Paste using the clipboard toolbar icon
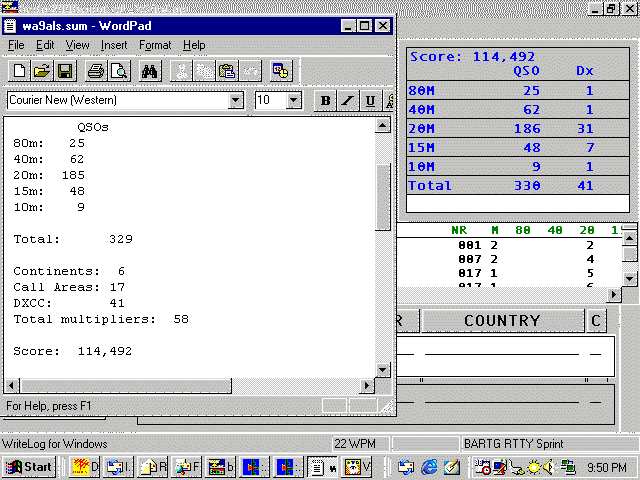This screenshot has height=480, width=640. pyautogui.click(x=226, y=71)
